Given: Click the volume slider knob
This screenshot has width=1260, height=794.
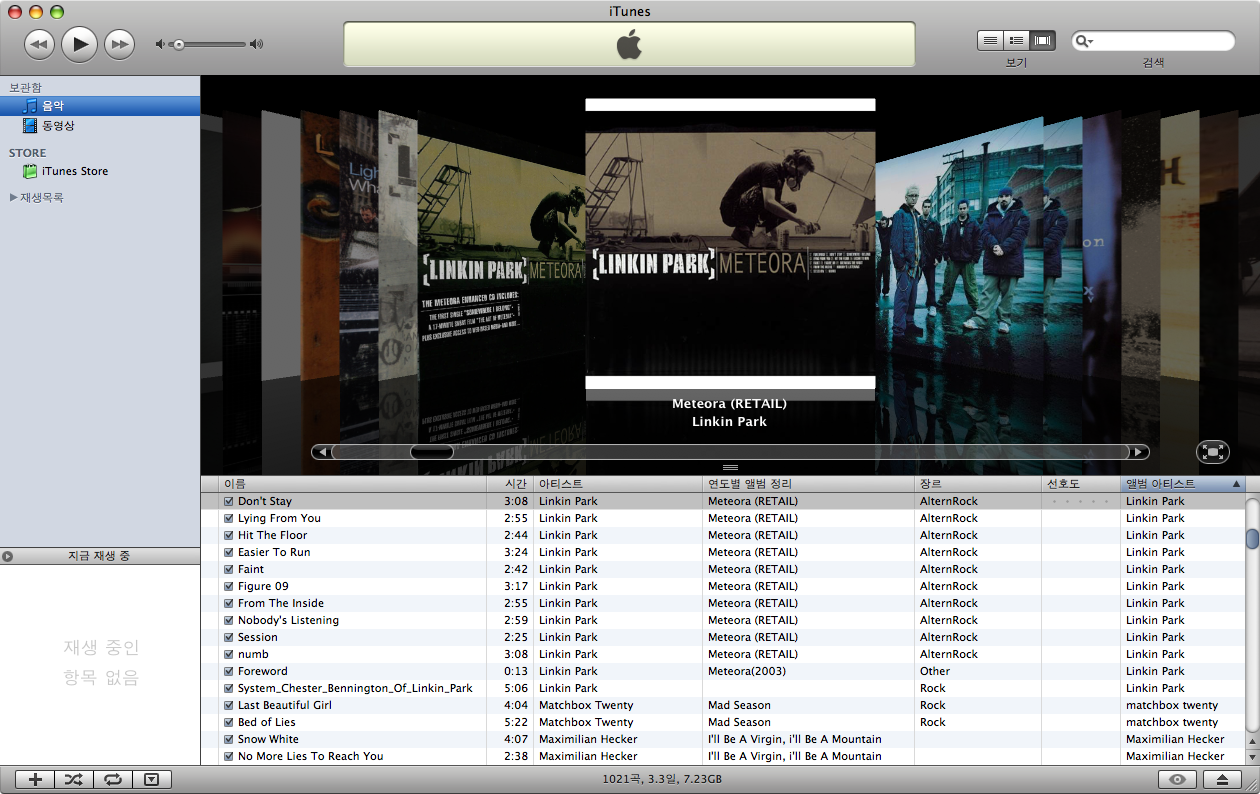Looking at the screenshot, I should (x=178, y=44).
